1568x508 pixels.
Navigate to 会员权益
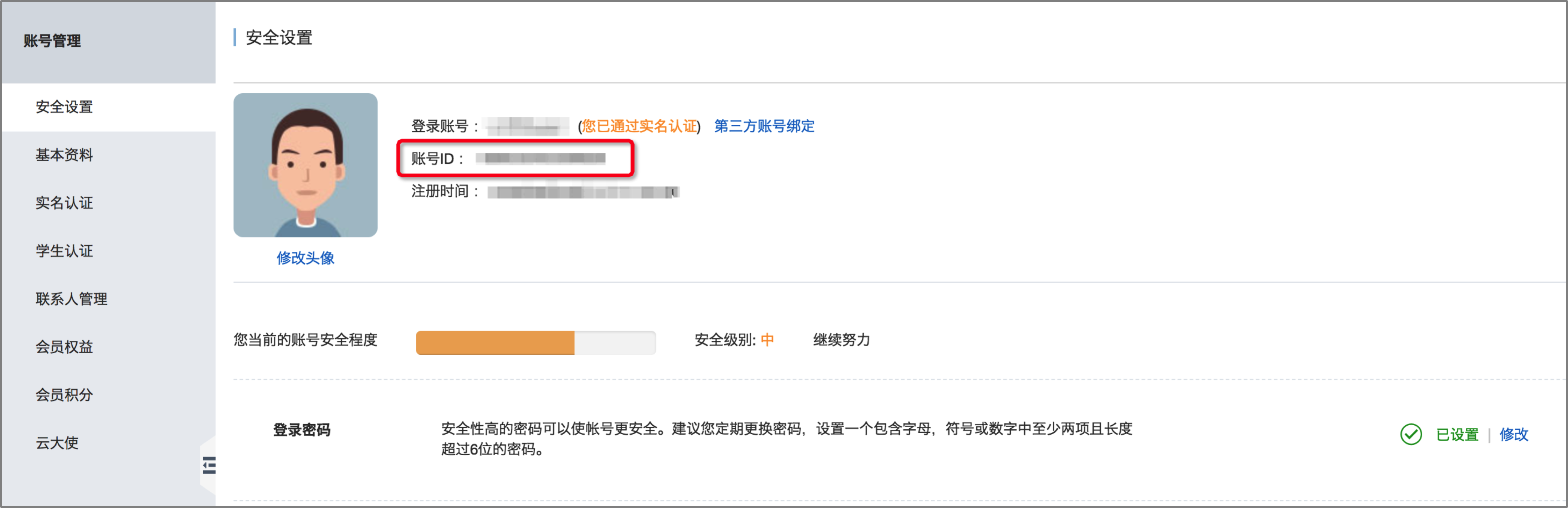pos(65,347)
